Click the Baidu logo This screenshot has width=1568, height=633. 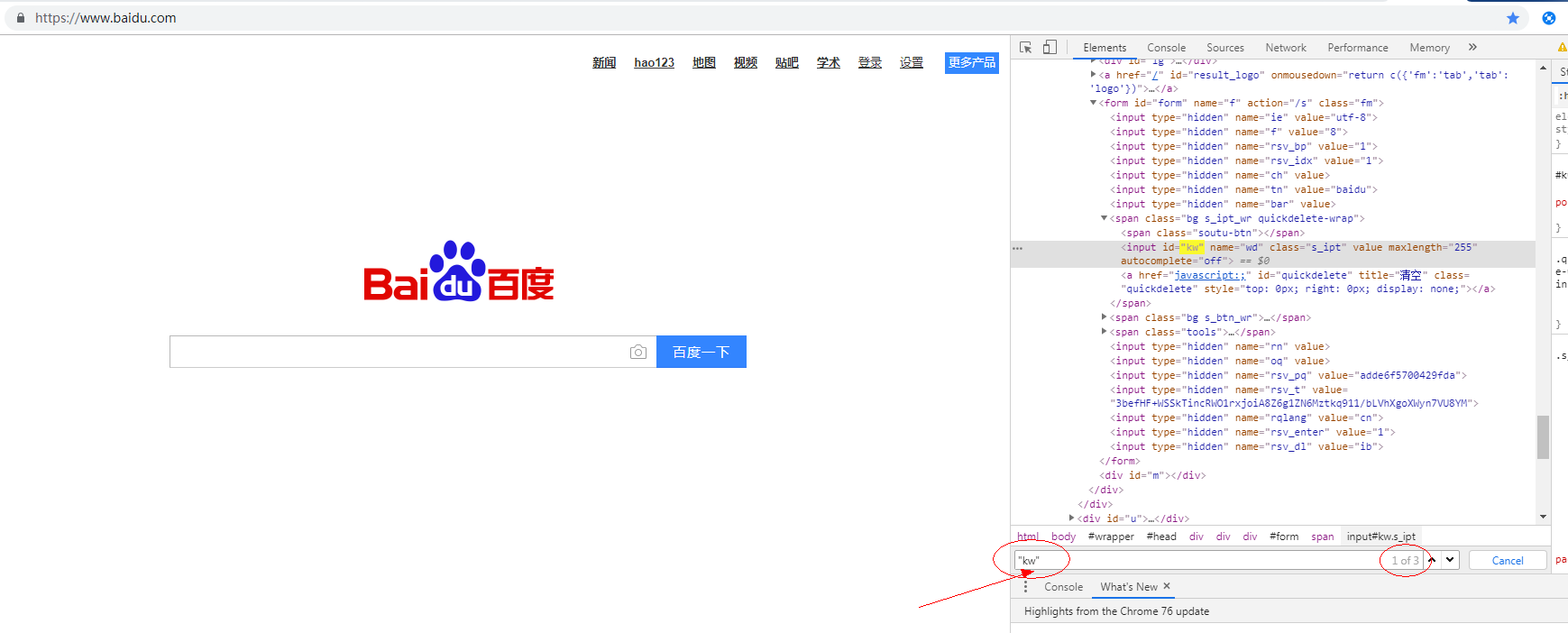point(459,271)
